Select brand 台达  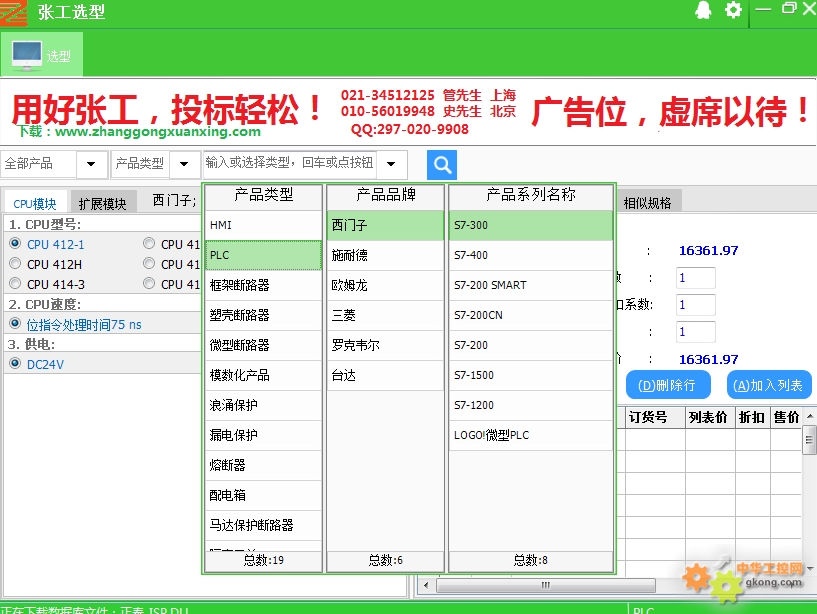(x=385, y=375)
